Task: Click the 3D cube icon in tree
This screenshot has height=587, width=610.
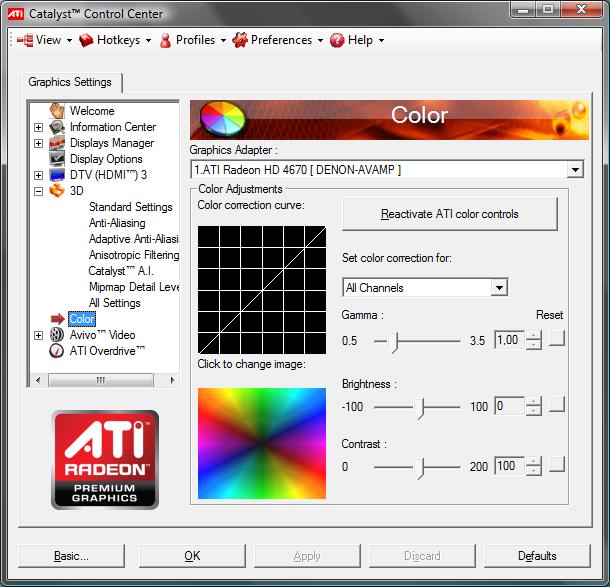Action: click(57, 191)
